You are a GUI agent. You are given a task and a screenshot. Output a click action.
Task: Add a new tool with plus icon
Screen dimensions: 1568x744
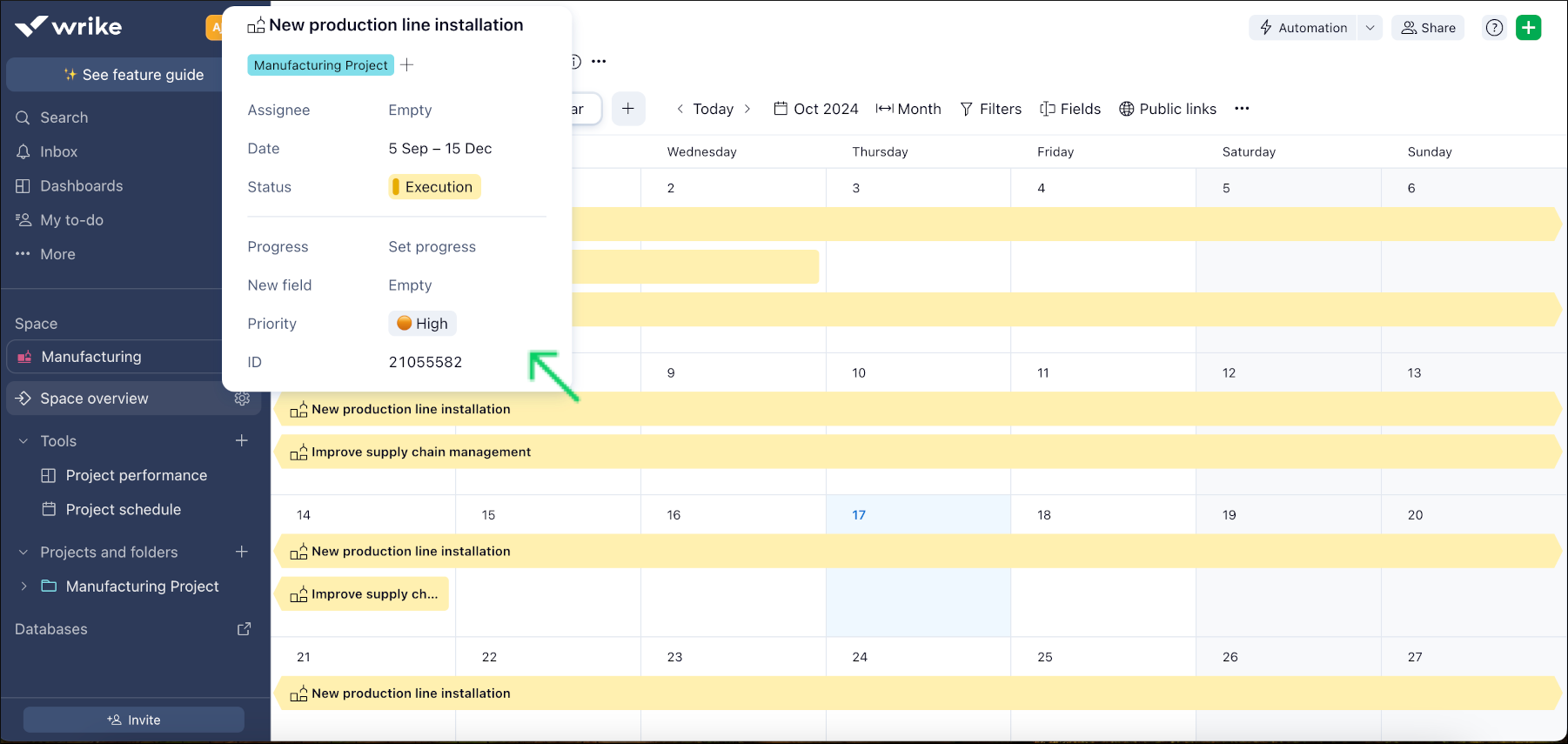click(x=242, y=441)
